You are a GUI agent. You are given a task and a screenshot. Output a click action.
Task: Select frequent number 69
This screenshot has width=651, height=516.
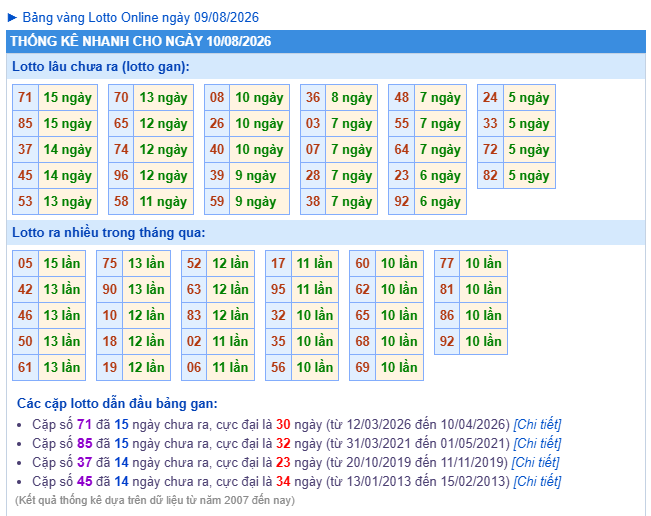pyautogui.click(x=362, y=367)
